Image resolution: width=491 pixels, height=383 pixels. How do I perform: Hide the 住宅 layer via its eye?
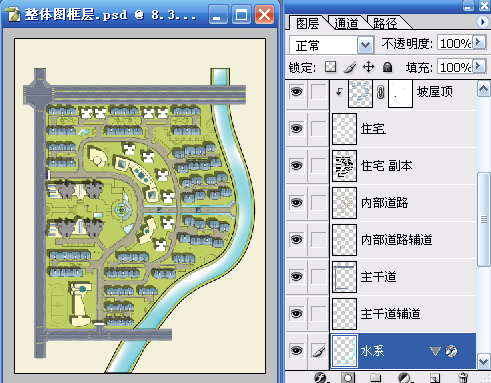296,129
